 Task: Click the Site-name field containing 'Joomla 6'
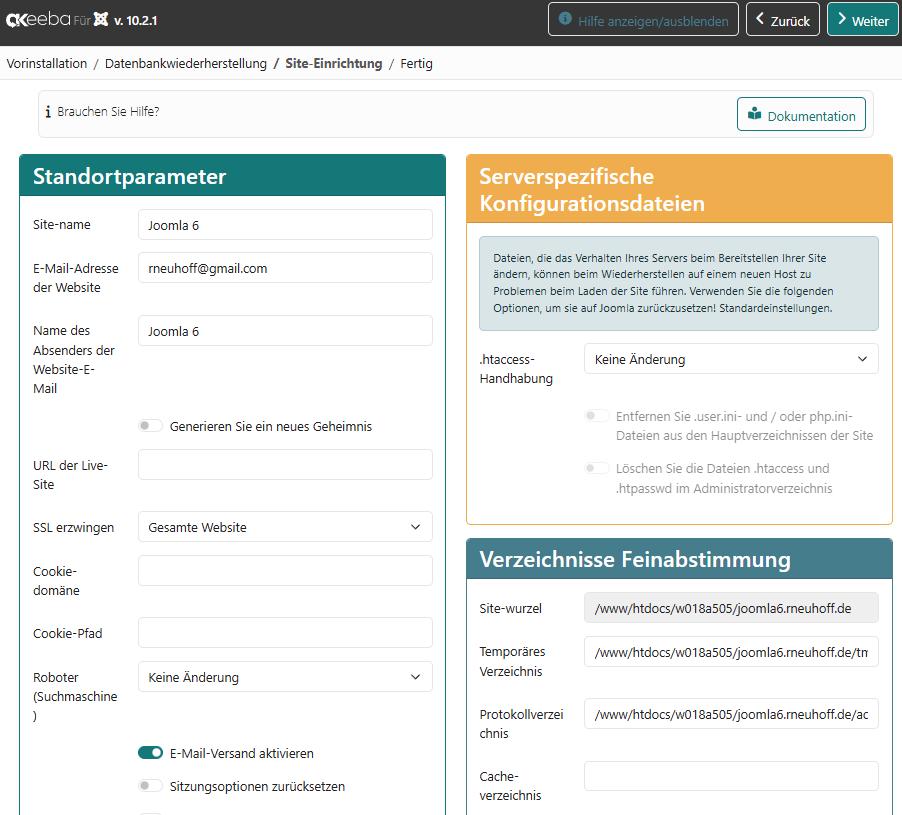285,225
